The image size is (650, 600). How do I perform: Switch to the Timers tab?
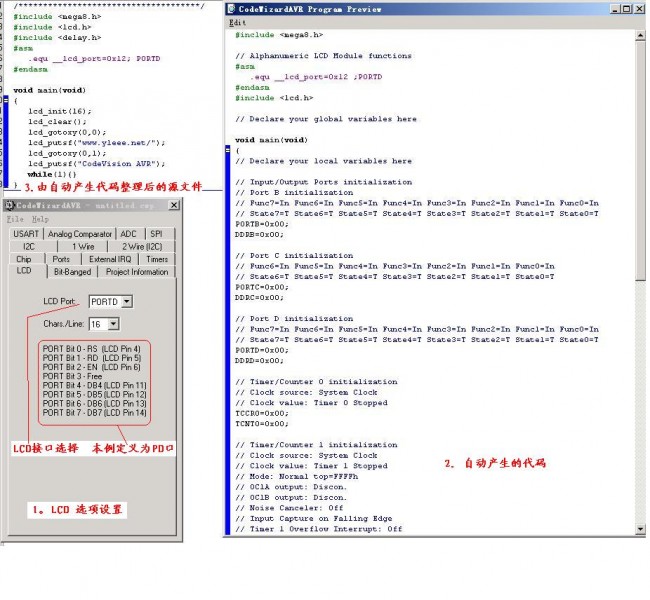(157, 259)
